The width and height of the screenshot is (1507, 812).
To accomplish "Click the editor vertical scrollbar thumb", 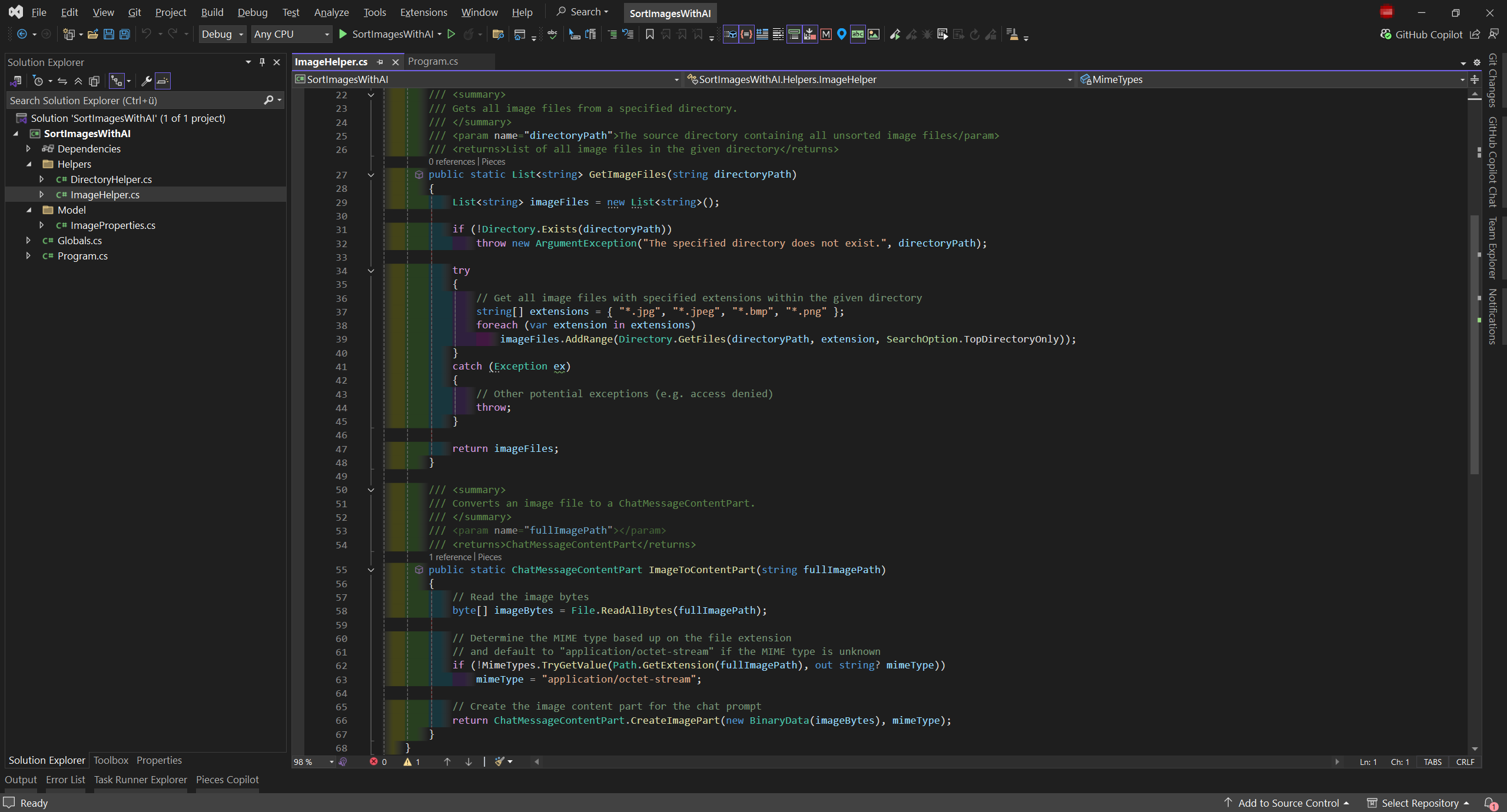I will (x=1475, y=344).
